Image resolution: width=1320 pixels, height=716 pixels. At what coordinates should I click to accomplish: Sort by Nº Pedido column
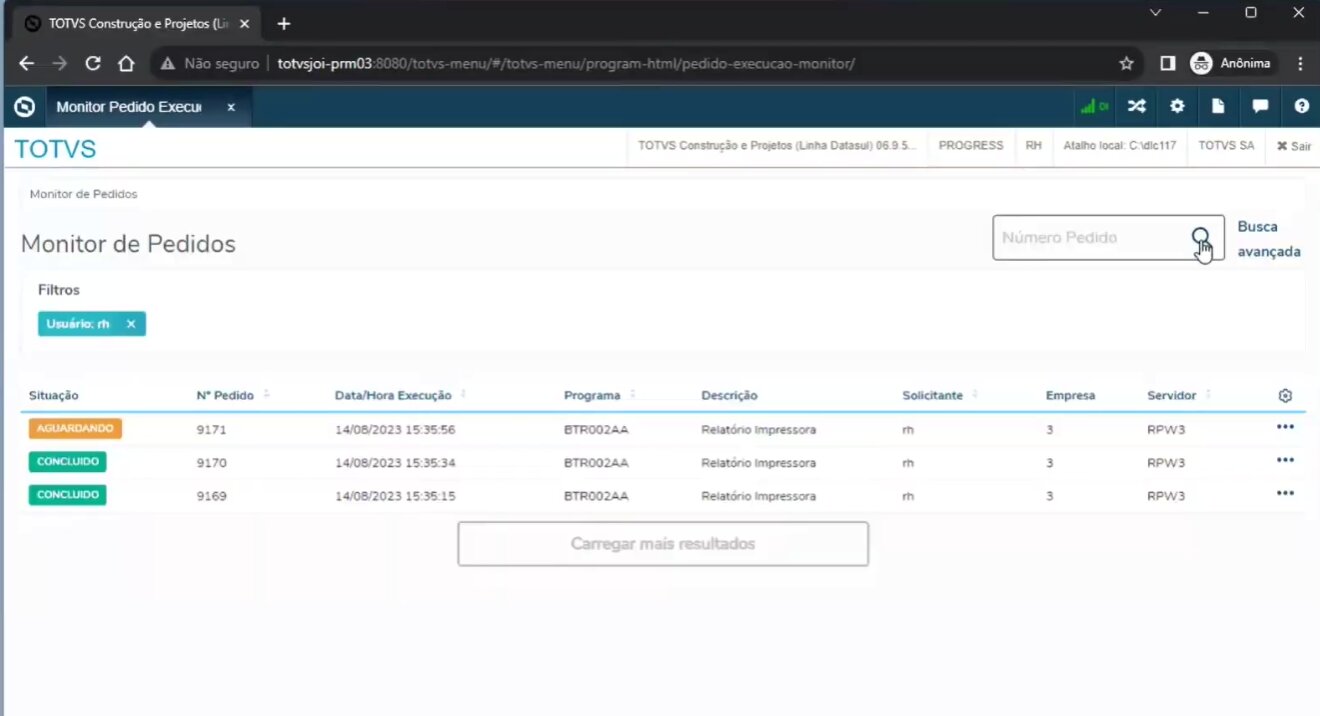pyautogui.click(x=226, y=396)
